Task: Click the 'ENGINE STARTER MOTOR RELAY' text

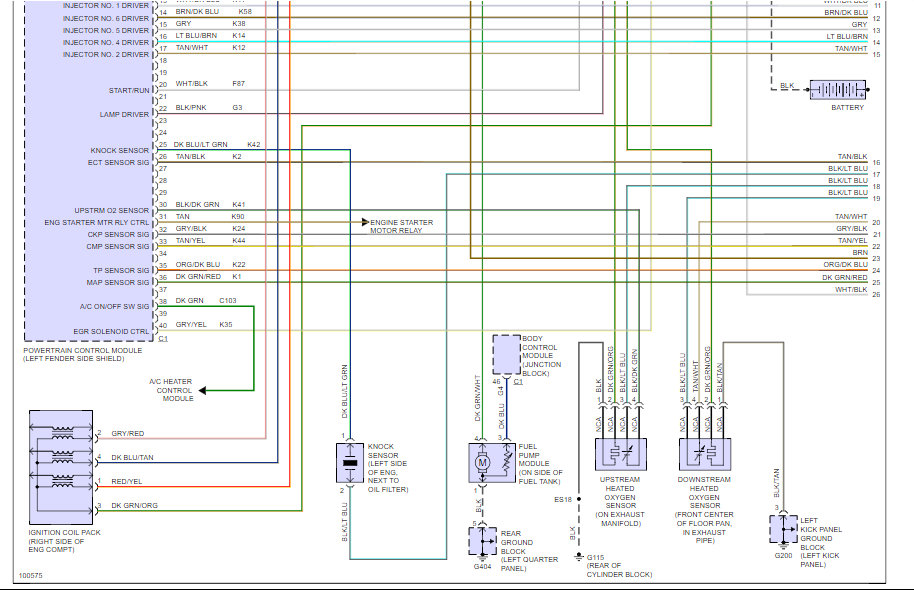Action: (x=402, y=226)
